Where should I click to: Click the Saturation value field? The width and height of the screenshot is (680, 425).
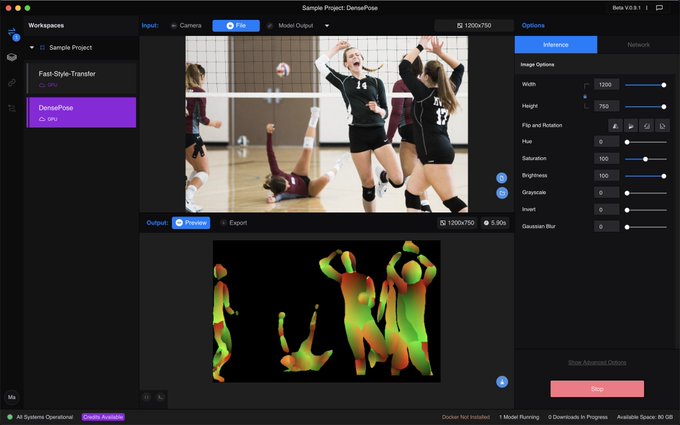coord(606,159)
